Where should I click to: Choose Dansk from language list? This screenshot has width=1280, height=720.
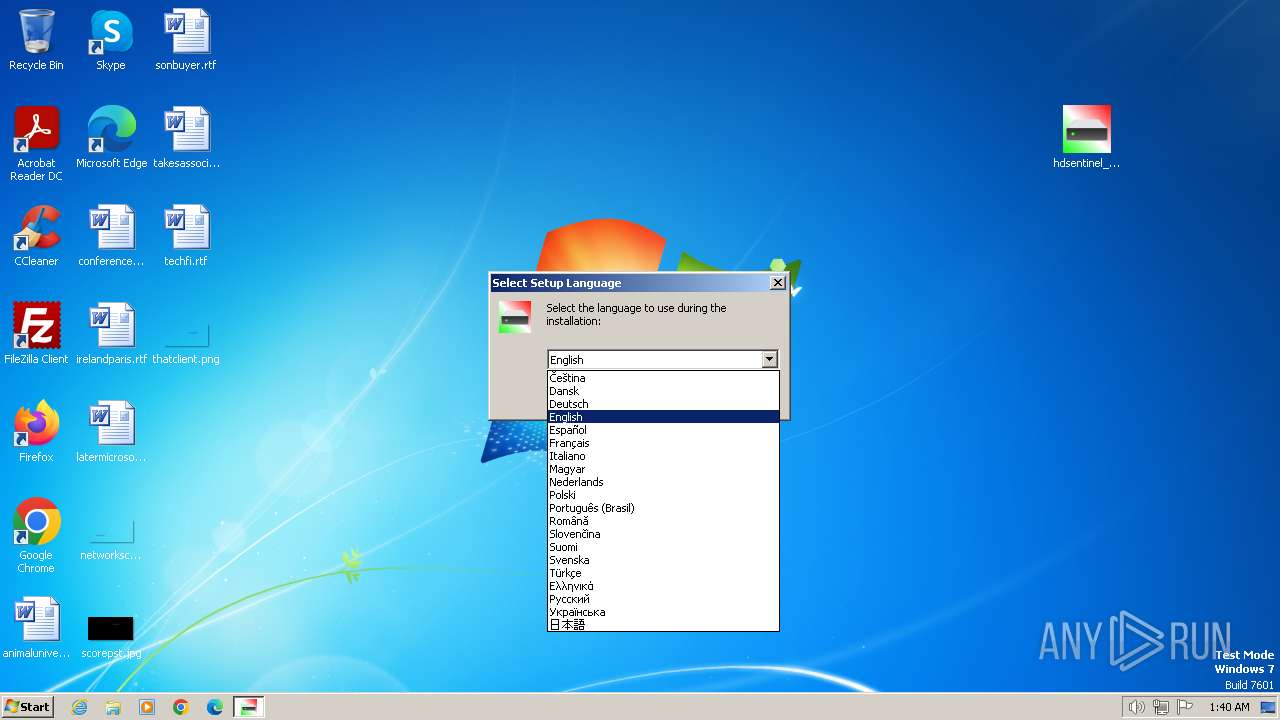663,391
